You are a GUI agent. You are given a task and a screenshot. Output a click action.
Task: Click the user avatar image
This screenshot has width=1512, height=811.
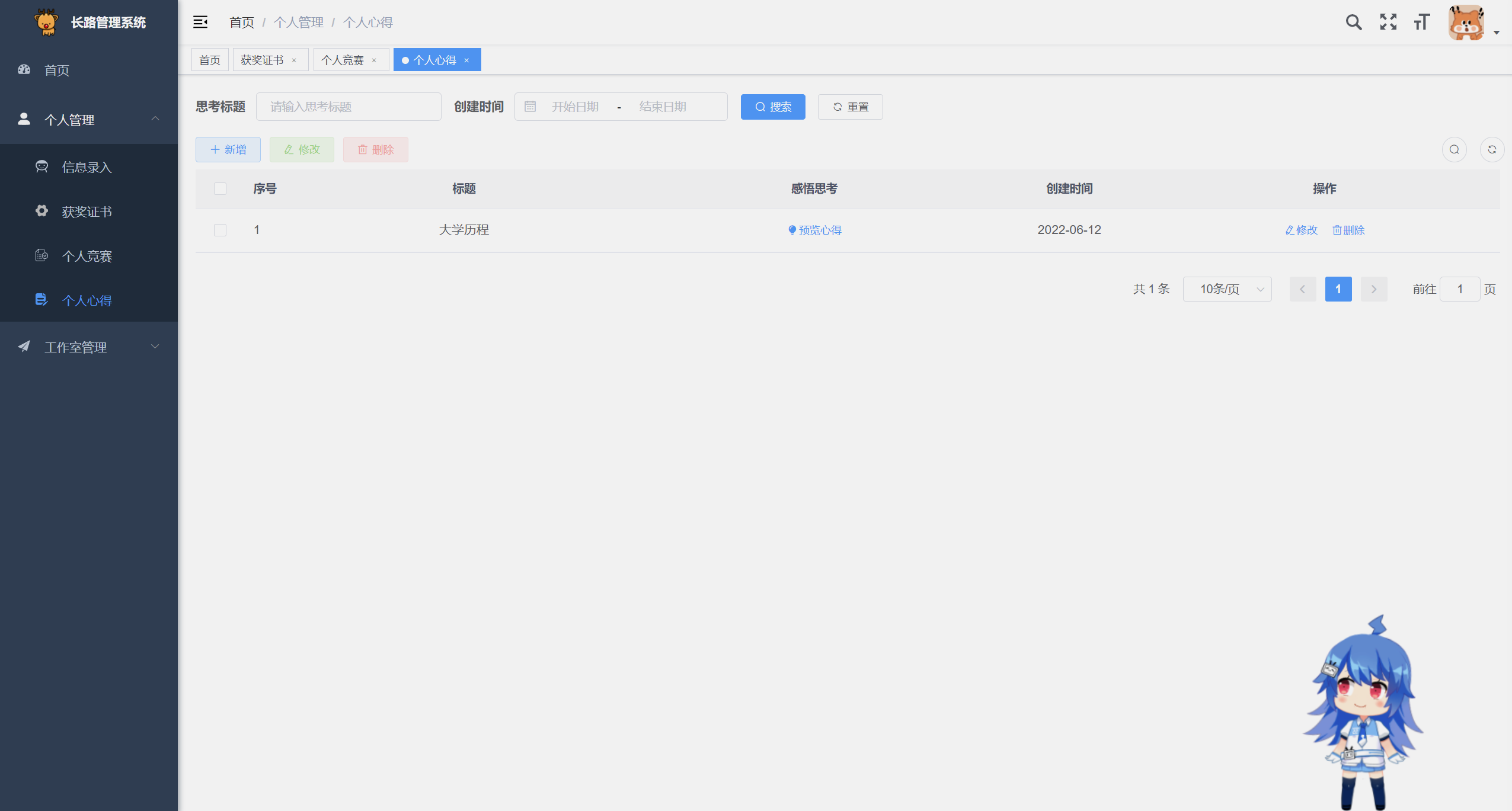1466,24
